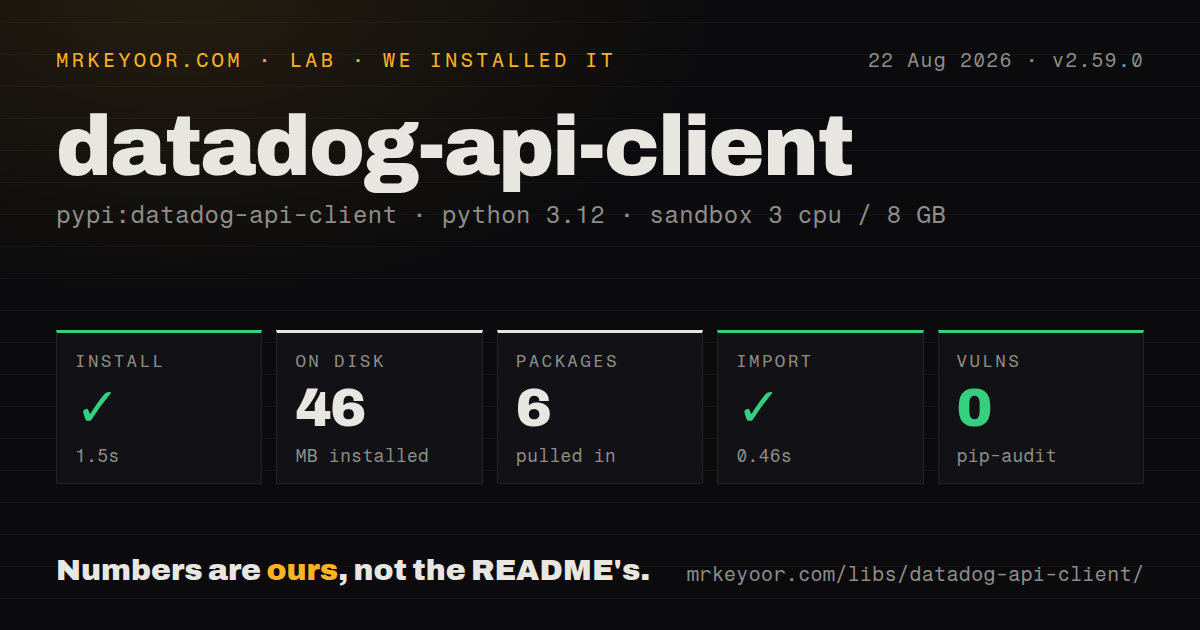
Task: Open the mrkeyoor.com/libs/datadog-api-client/ URL
Action: 914,575
